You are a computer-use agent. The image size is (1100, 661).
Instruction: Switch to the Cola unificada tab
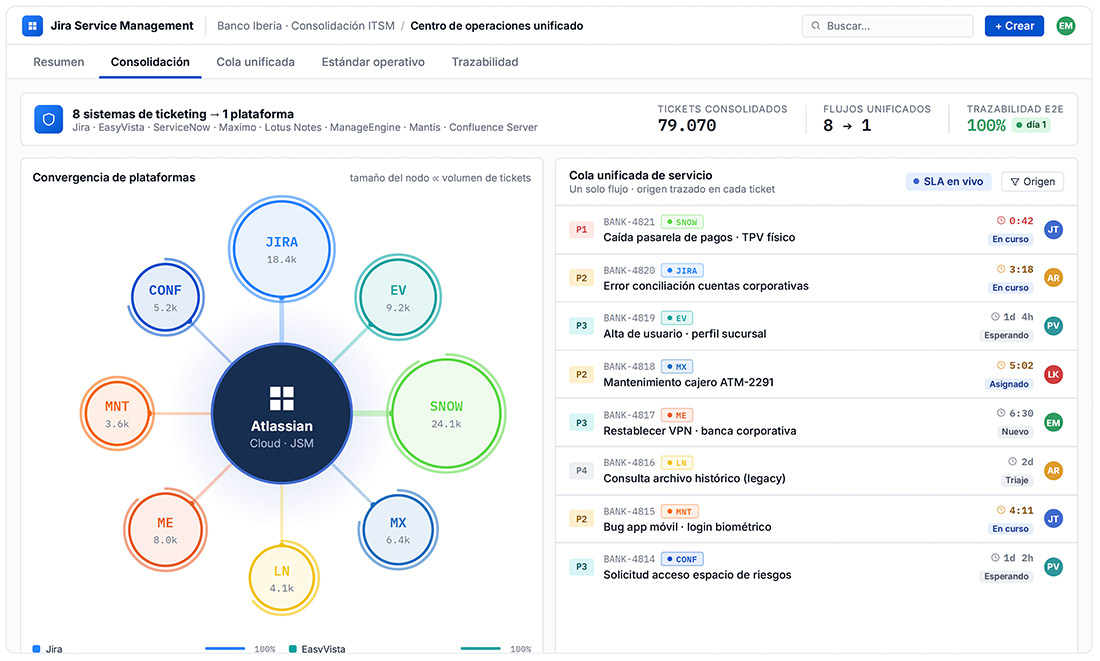[255, 62]
